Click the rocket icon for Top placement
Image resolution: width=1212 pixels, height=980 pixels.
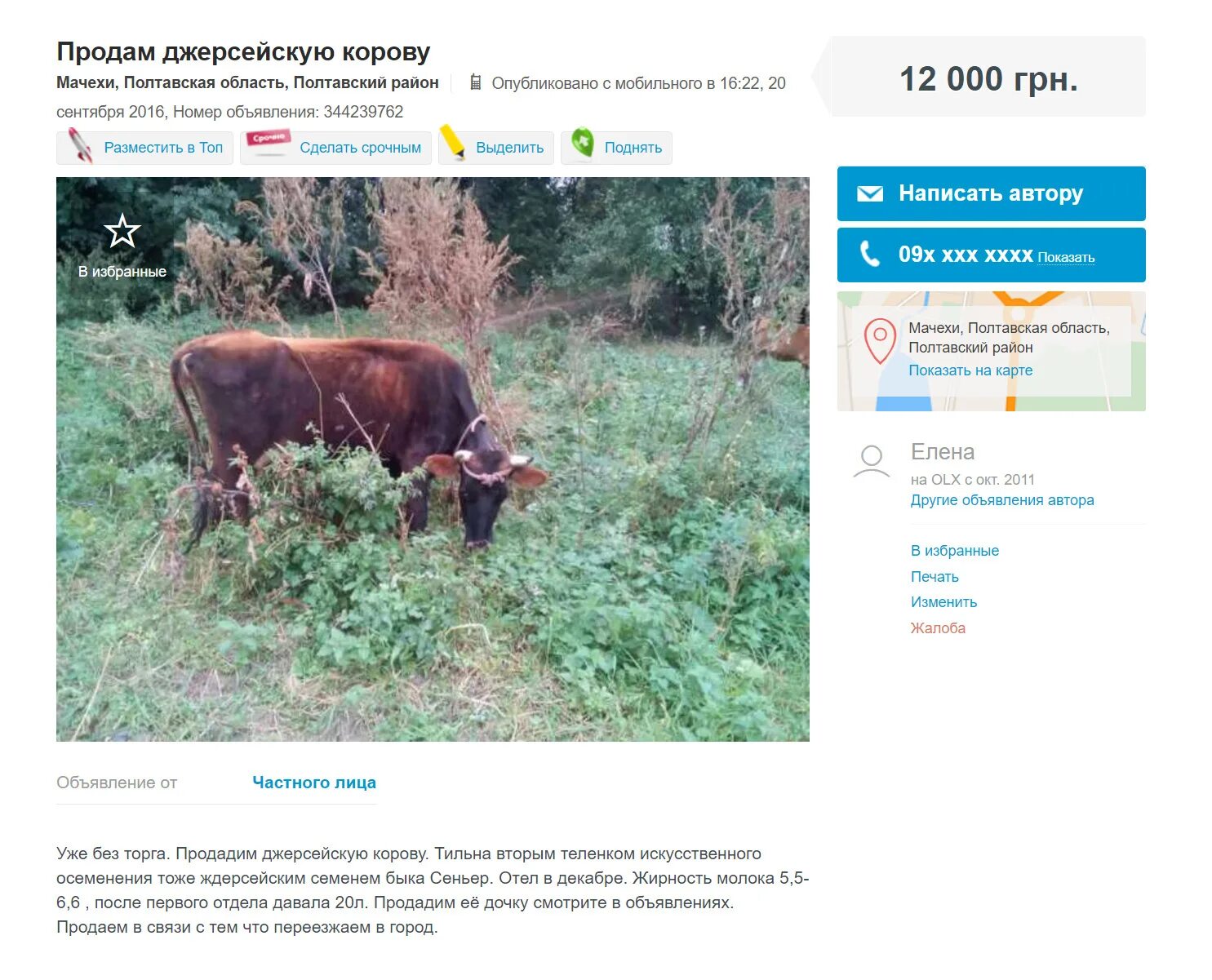(x=80, y=145)
